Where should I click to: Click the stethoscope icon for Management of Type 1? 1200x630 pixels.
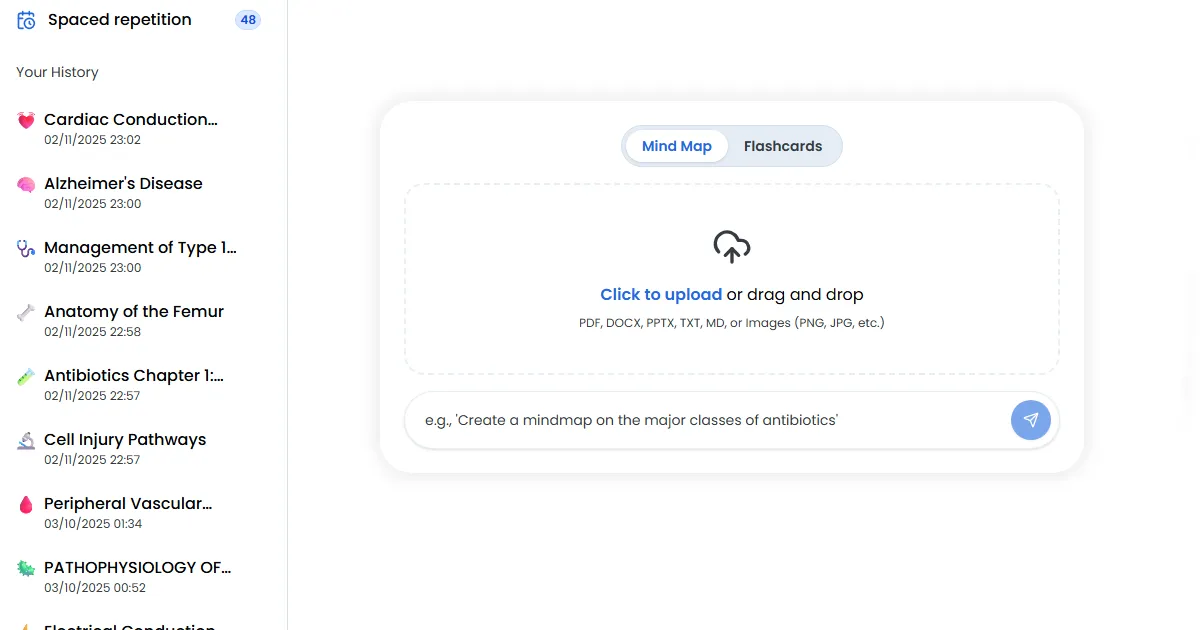click(x=26, y=249)
